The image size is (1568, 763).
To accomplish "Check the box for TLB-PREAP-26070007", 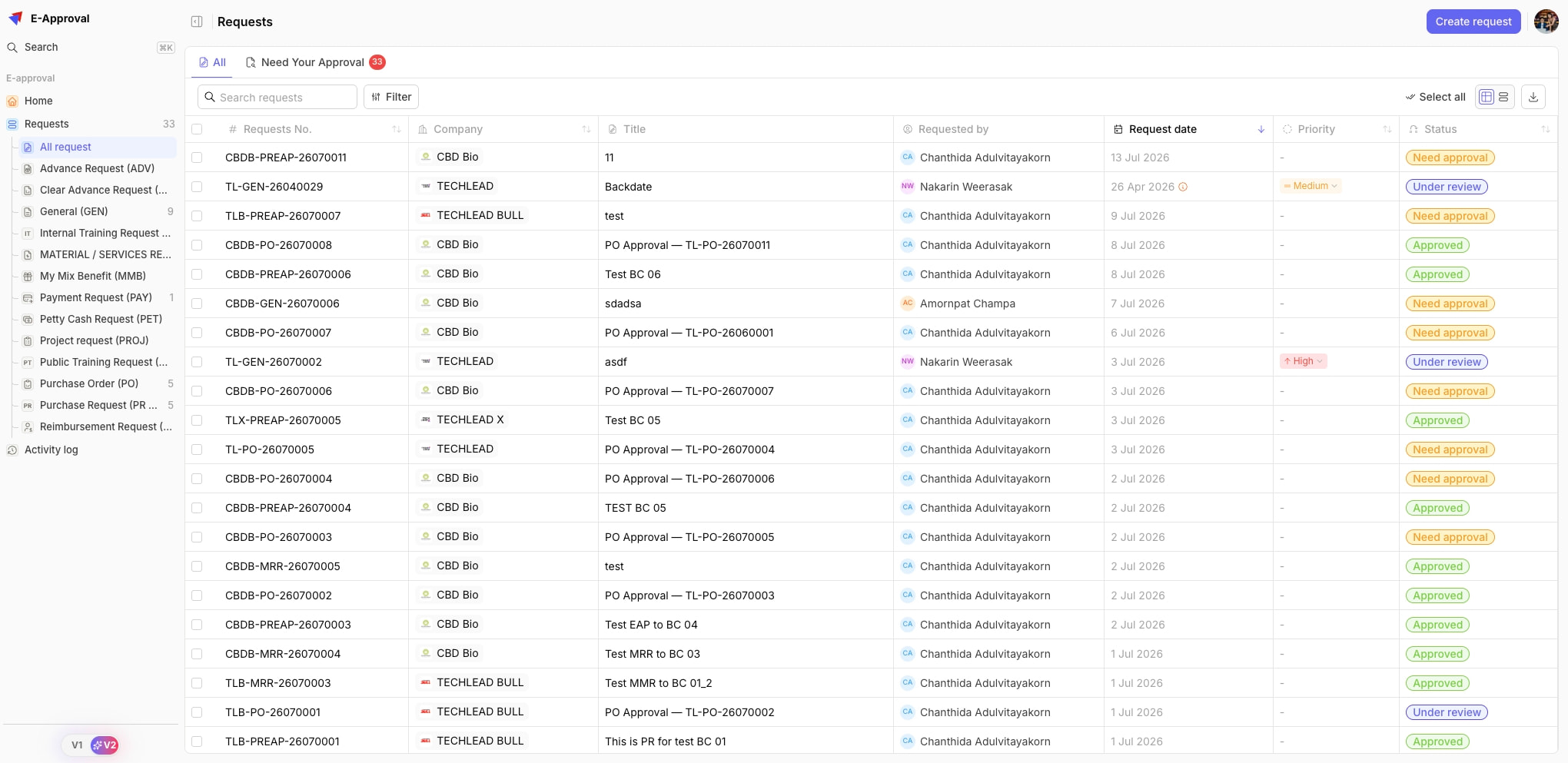I will click(x=197, y=216).
